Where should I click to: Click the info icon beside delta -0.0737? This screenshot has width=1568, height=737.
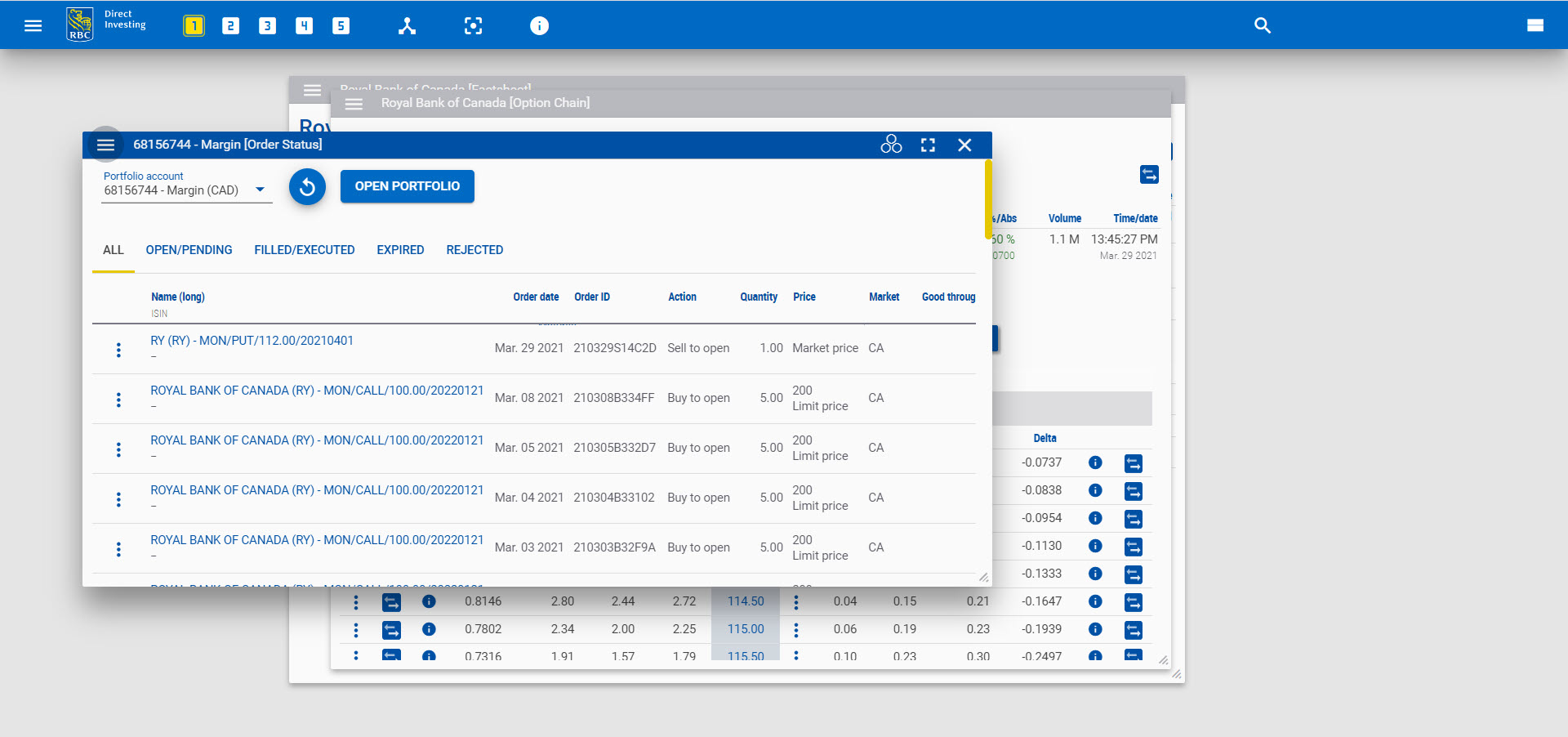pos(1095,463)
